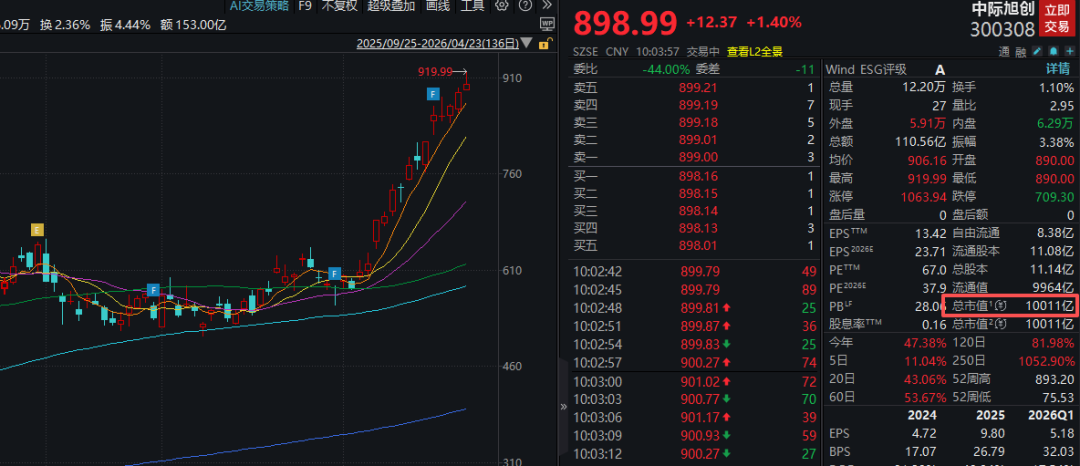1080x466 pixels.
Task: Click the 查看L2全景 link
Action: [754, 51]
